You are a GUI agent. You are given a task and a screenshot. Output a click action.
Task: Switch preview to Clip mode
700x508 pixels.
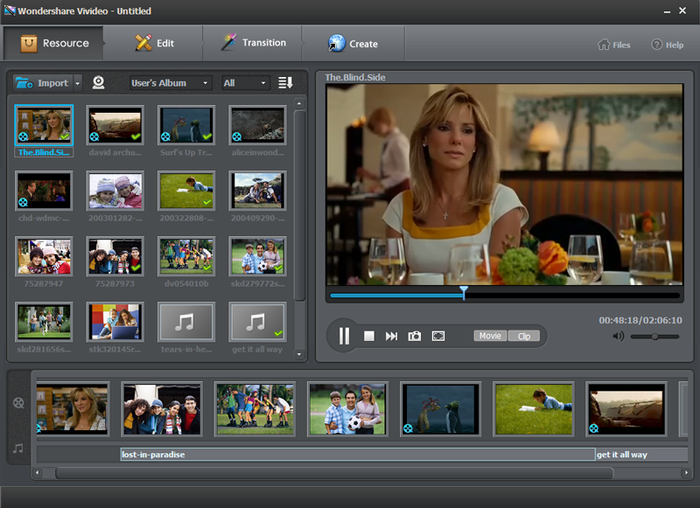pyautogui.click(x=524, y=336)
